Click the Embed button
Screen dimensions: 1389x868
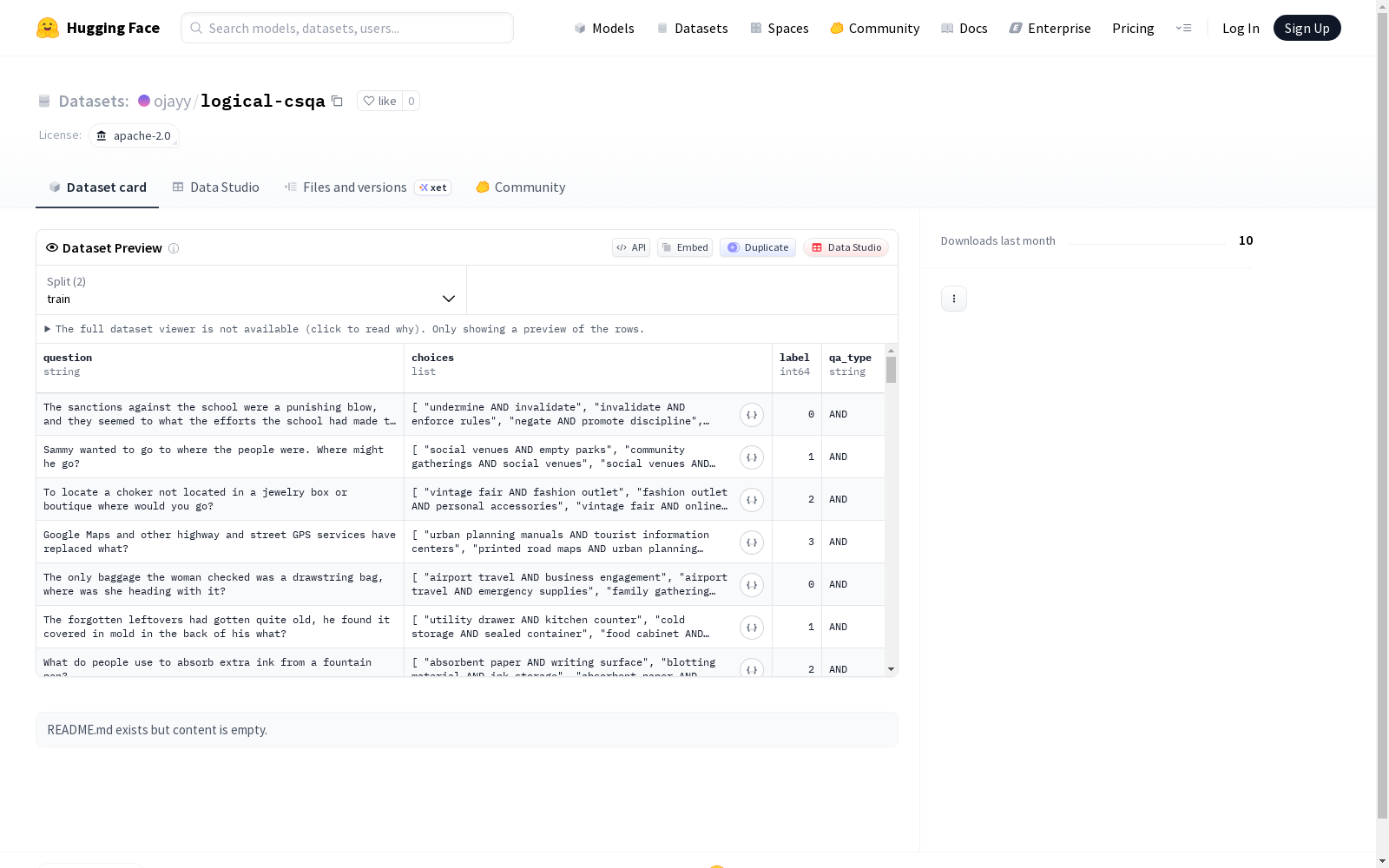pos(685,247)
